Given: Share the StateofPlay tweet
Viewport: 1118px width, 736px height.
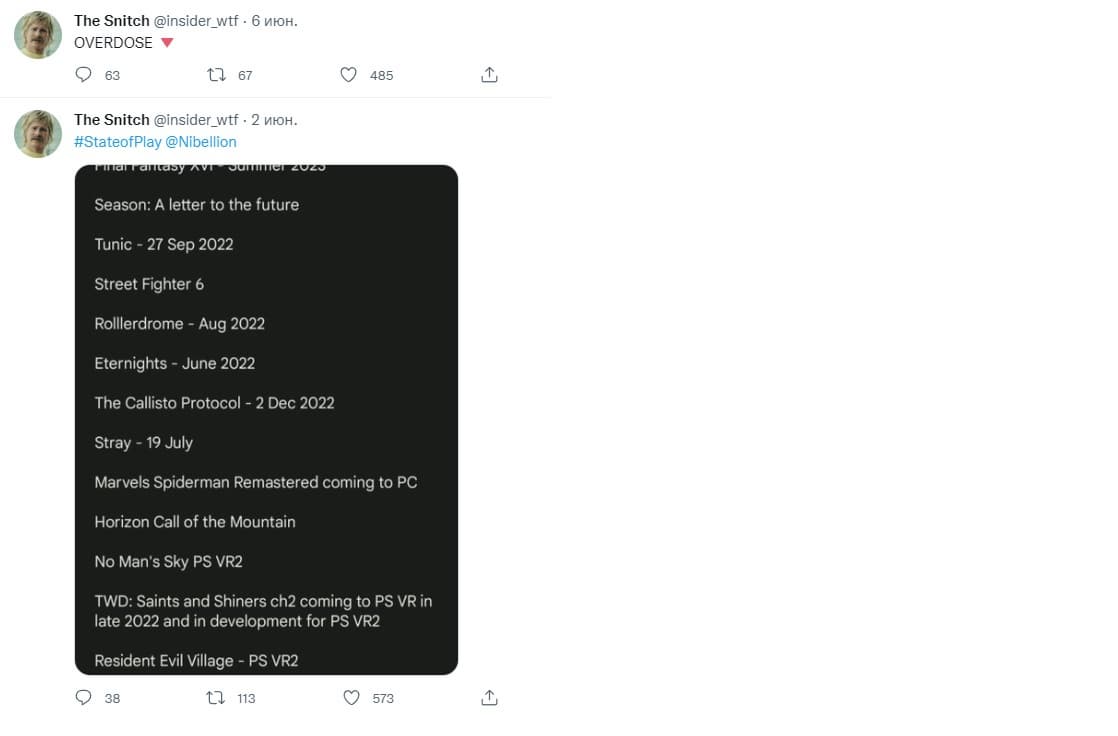Looking at the screenshot, I should [489, 698].
